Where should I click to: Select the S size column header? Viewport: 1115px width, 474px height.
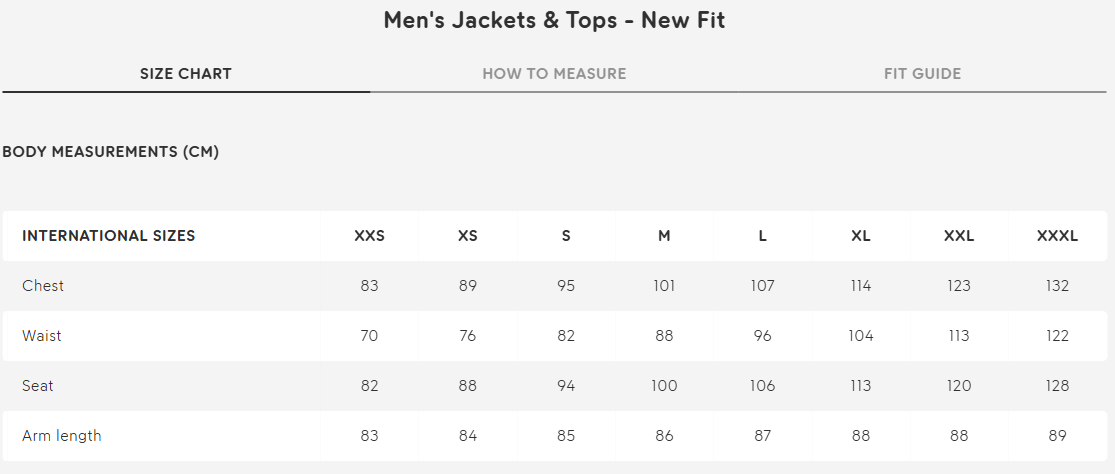[566, 236]
